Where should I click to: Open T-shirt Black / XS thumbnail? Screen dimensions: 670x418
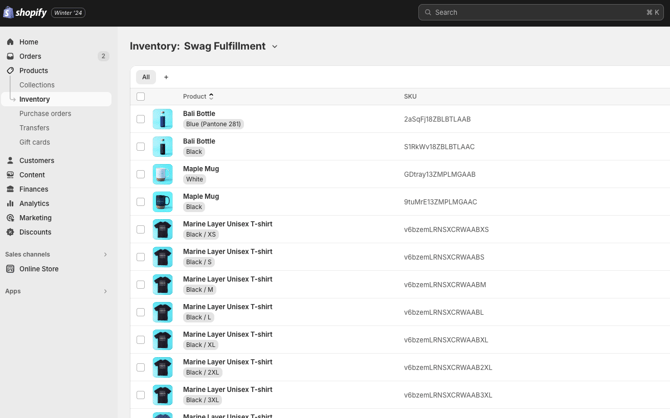(163, 230)
